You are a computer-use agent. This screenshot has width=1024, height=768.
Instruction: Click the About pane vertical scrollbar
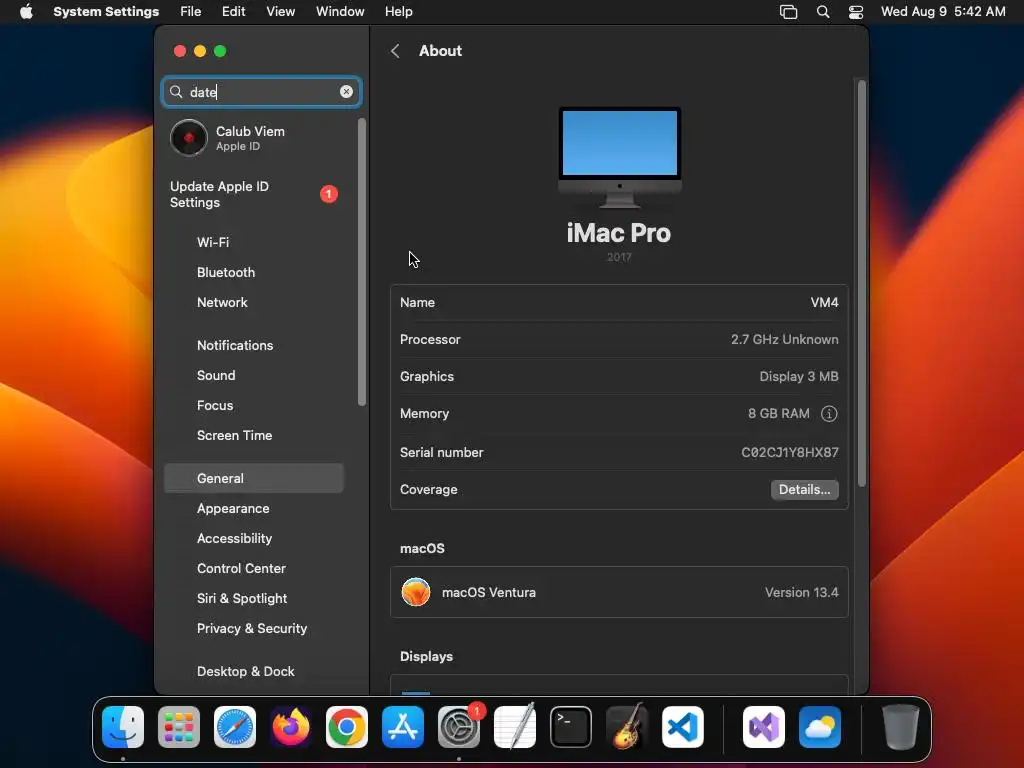[861, 283]
